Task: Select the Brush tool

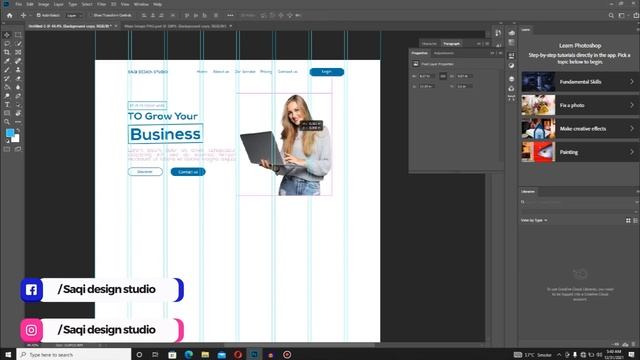Action: [x=7, y=70]
